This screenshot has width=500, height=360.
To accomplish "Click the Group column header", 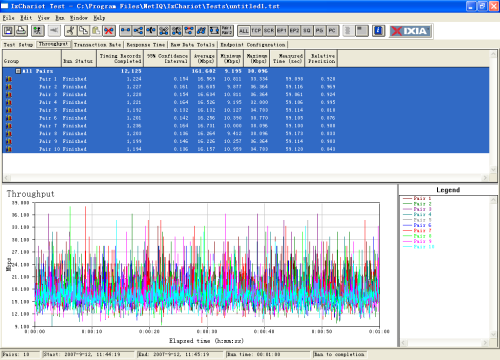I will (x=32, y=59).
